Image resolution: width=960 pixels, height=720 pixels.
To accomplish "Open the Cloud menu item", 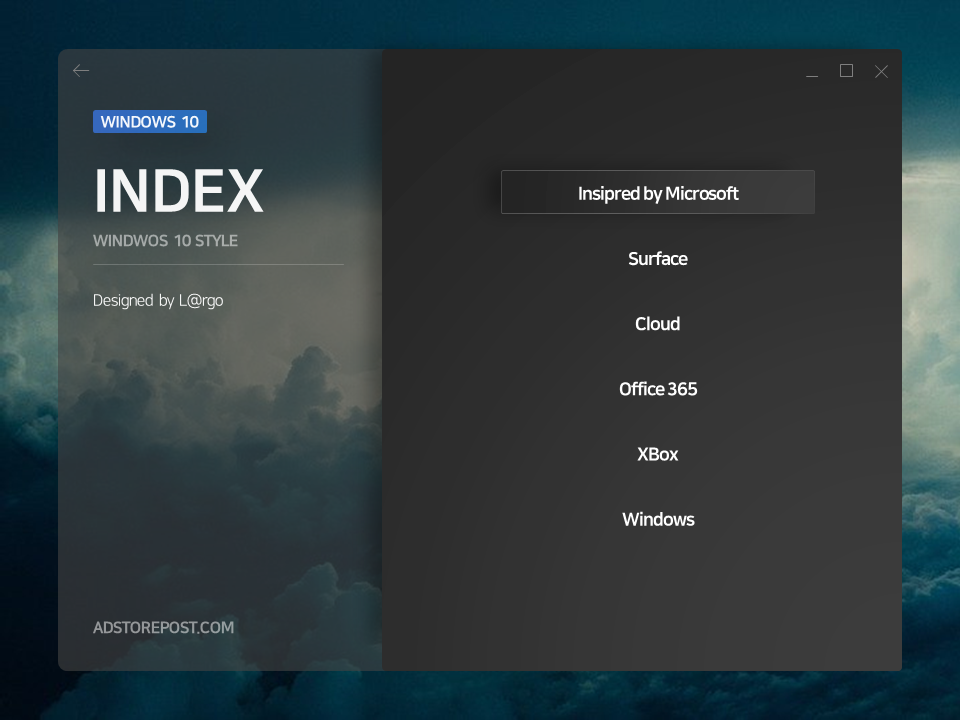I will coord(658,323).
